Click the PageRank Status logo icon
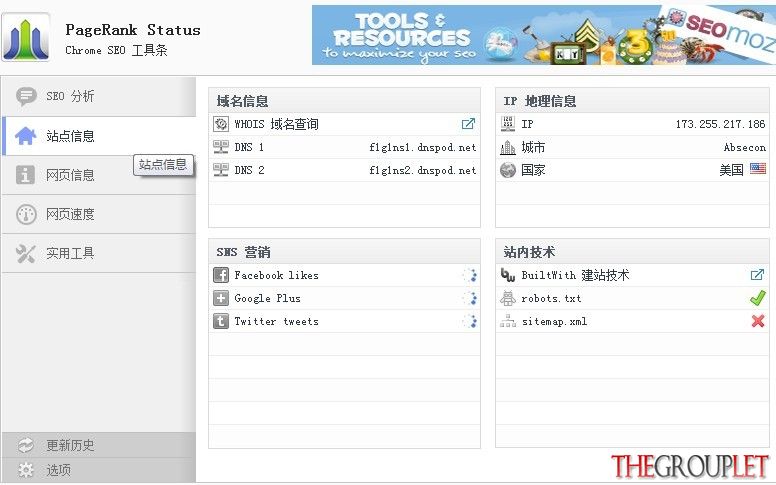The image size is (776, 485). (26, 37)
